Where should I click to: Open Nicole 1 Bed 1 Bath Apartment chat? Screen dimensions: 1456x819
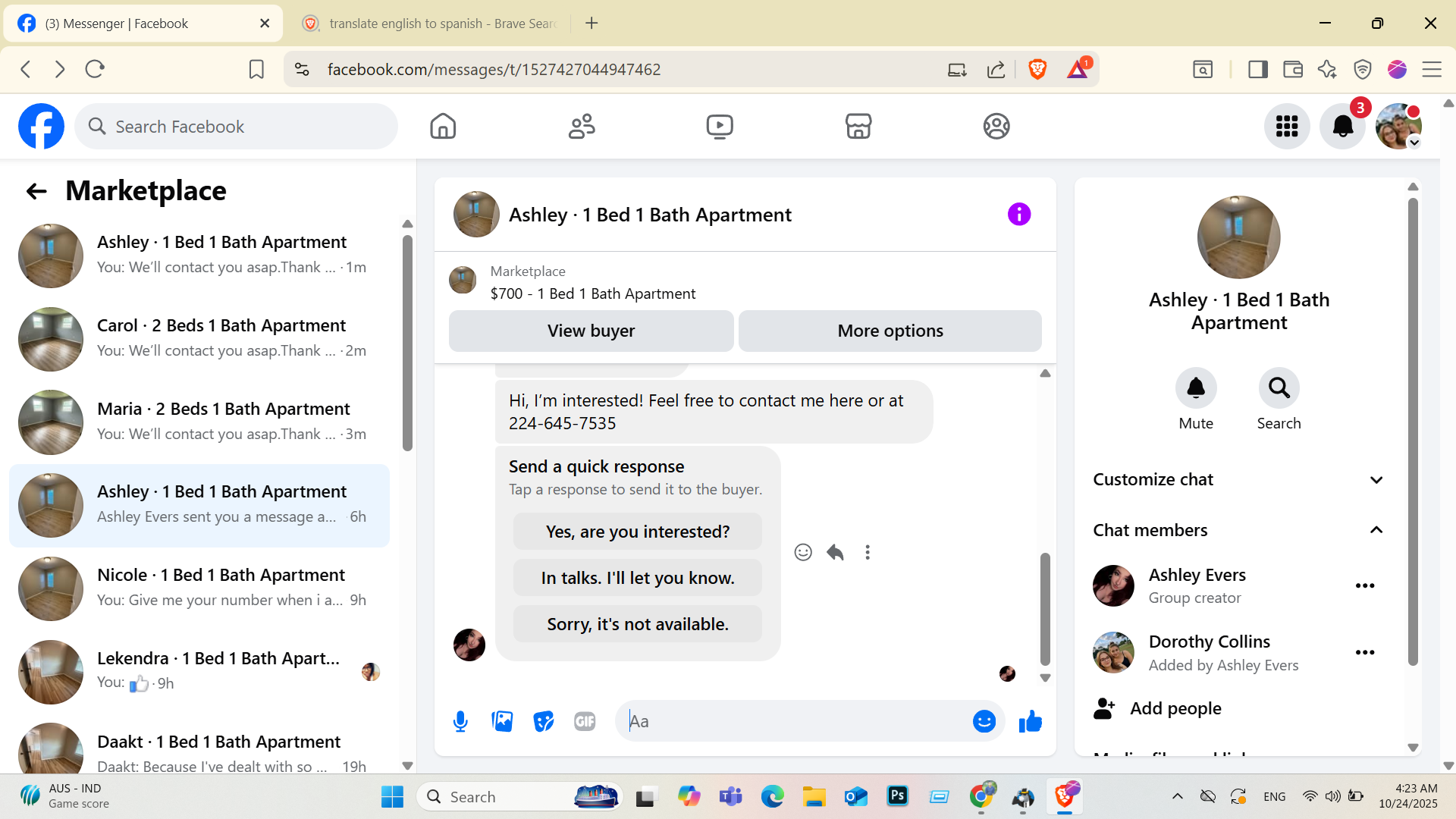(x=199, y=588)
